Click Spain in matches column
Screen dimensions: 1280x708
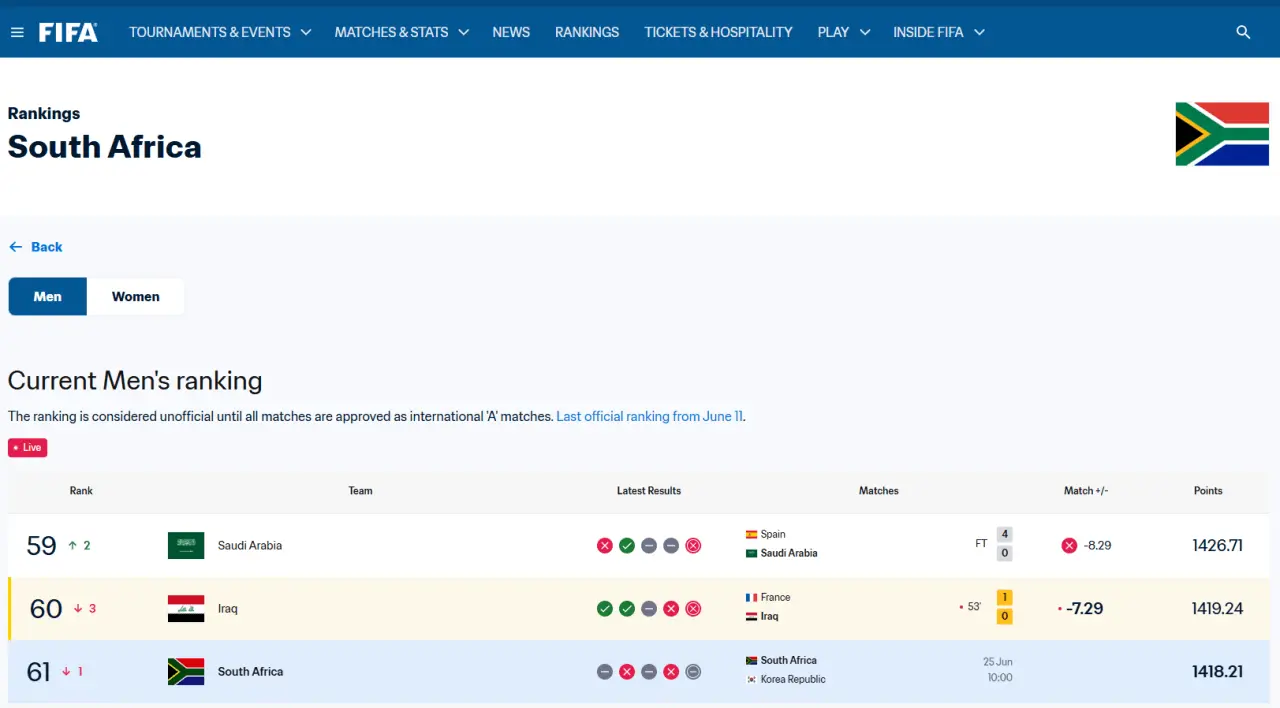773,534
